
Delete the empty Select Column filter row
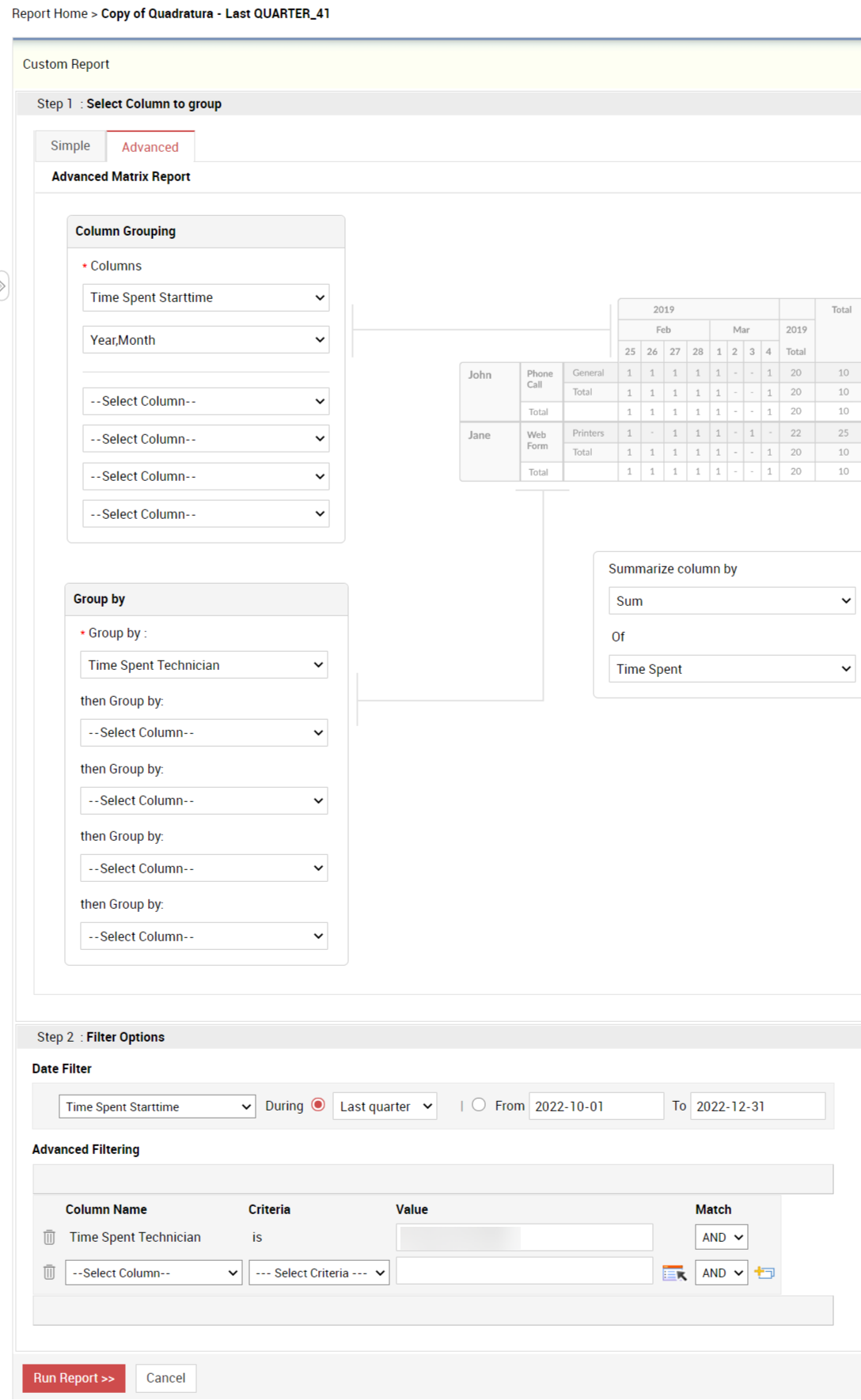[49, 1272]
